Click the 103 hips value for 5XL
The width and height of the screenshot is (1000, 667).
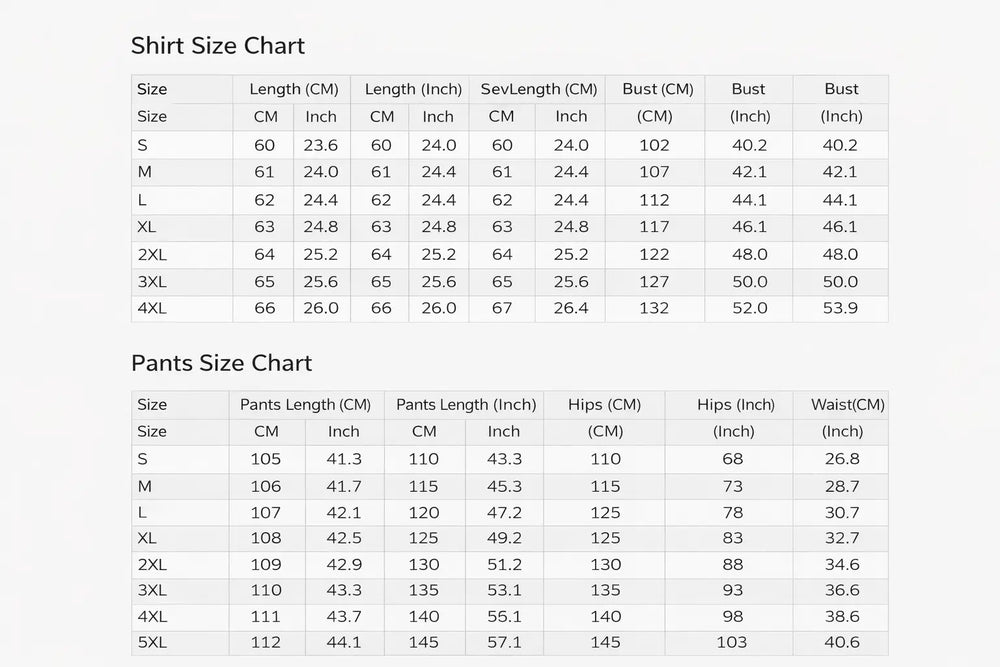click(x=733, y=643)
